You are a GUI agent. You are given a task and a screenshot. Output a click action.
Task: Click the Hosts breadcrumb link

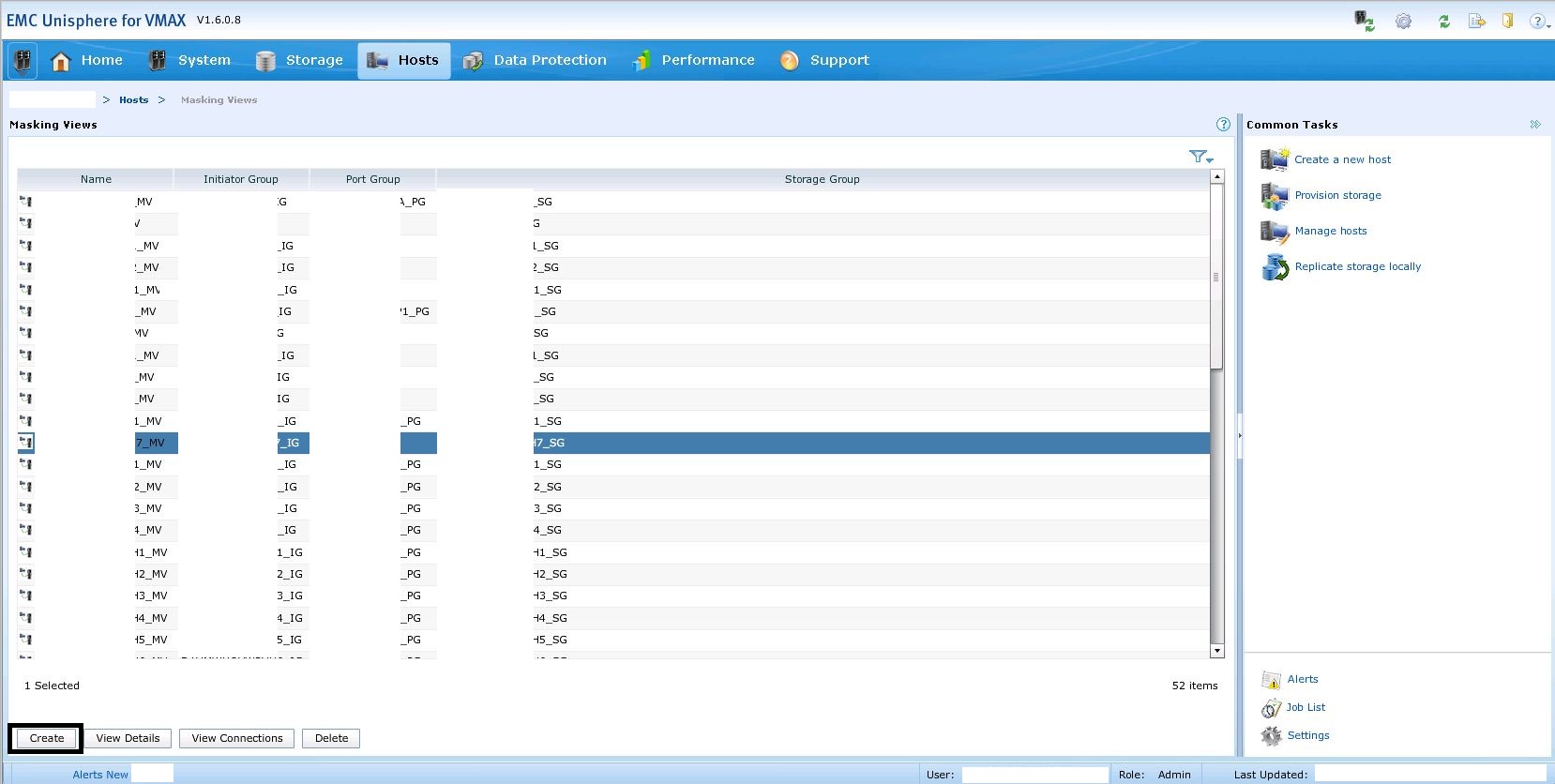point(133,100)
